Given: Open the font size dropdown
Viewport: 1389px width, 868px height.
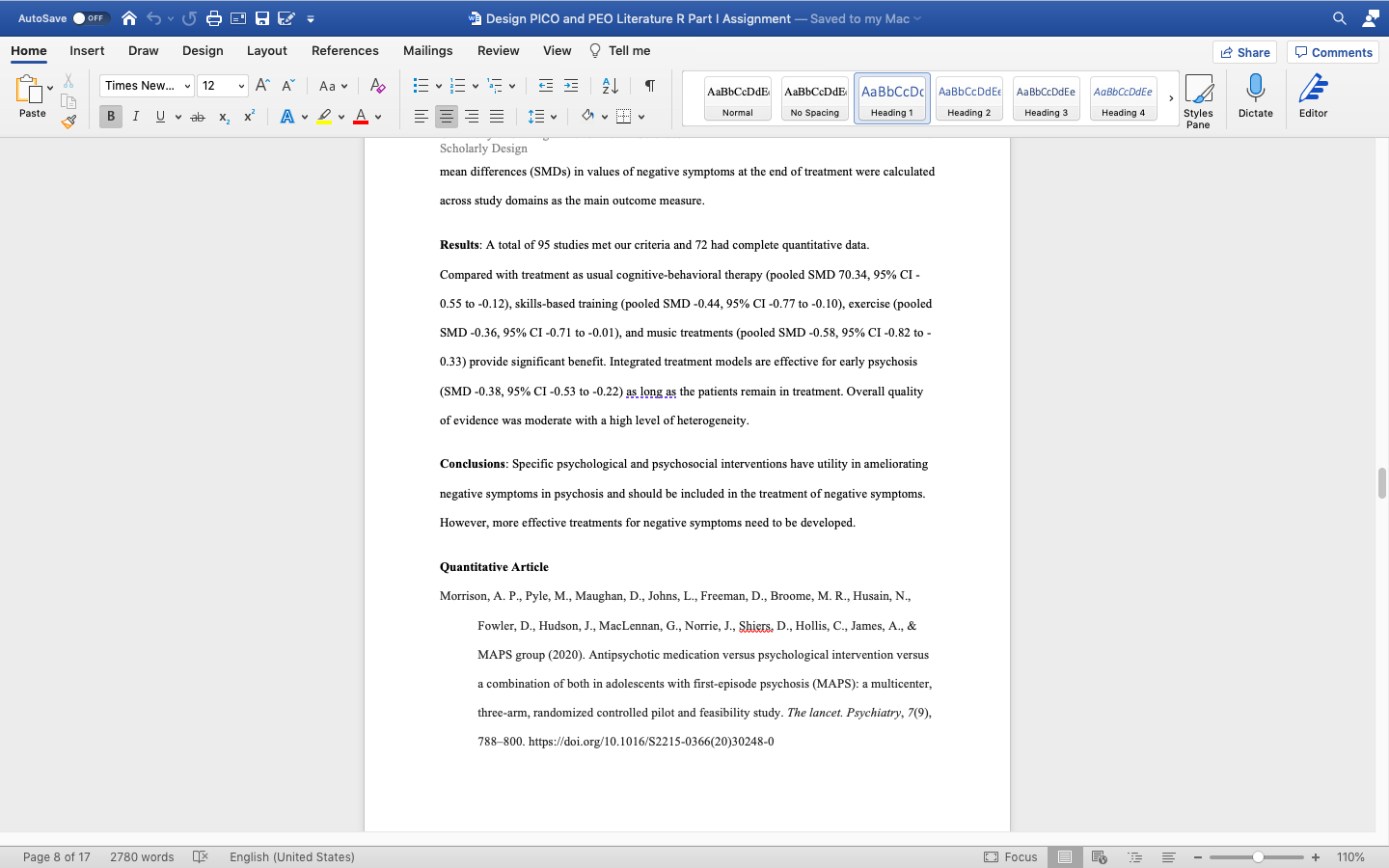Looking at the screenshot, I should click(241, 85).
